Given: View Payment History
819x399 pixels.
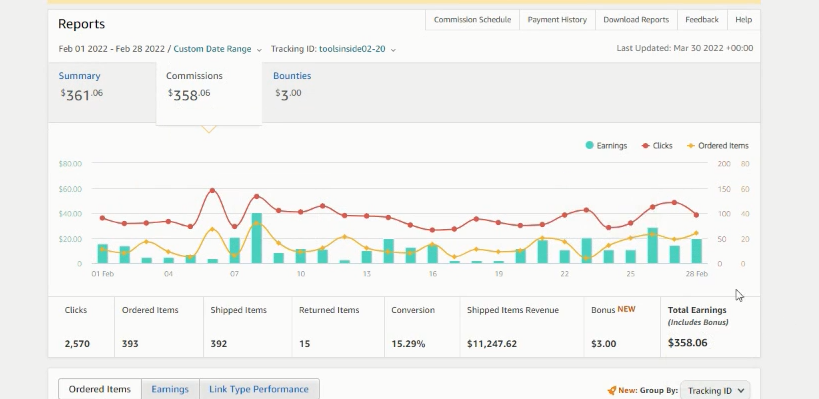Looking at the screenshot, I should pyautogui.click(x=557, y=20).
